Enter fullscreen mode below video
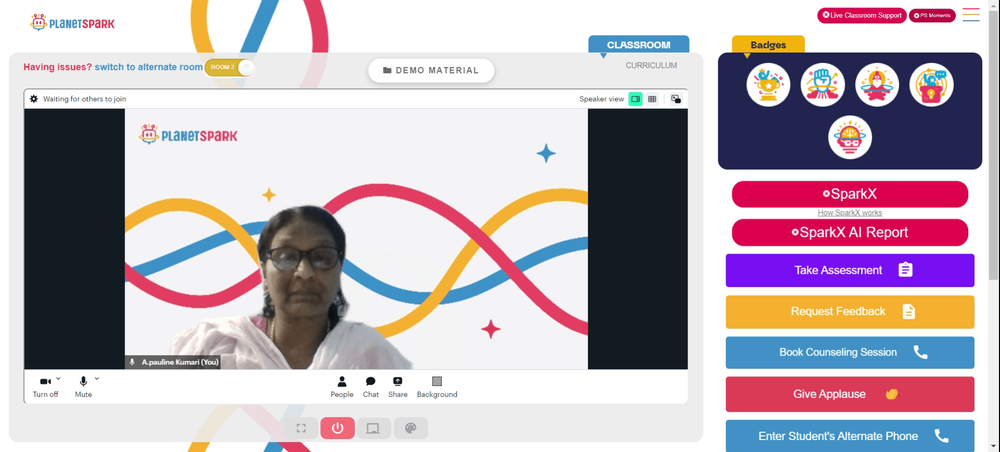Image resolution: width=1000 pixels, height=452 pixels. coord(301,428)
